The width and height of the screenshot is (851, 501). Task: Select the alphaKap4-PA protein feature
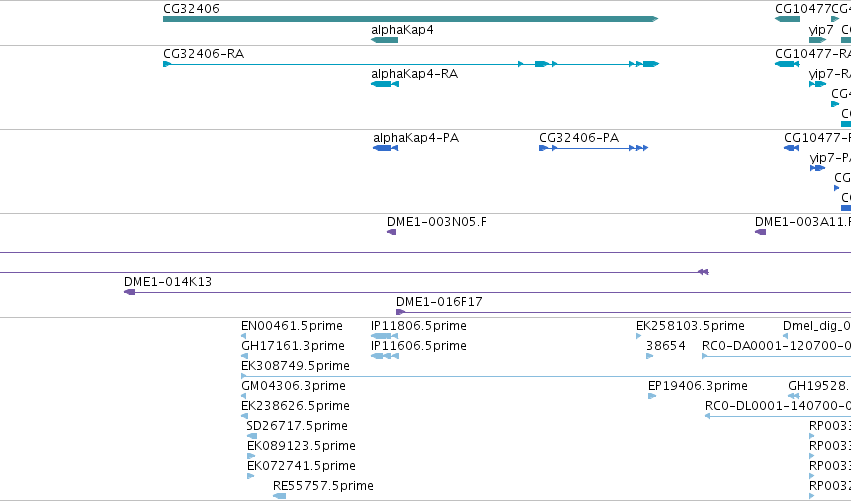click(x=385, y=148)
